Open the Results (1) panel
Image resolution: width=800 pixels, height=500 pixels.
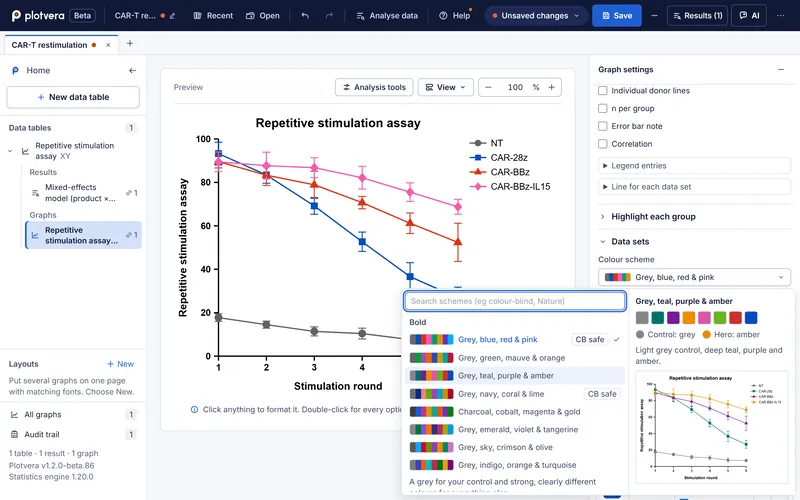(x=697, y=16)
